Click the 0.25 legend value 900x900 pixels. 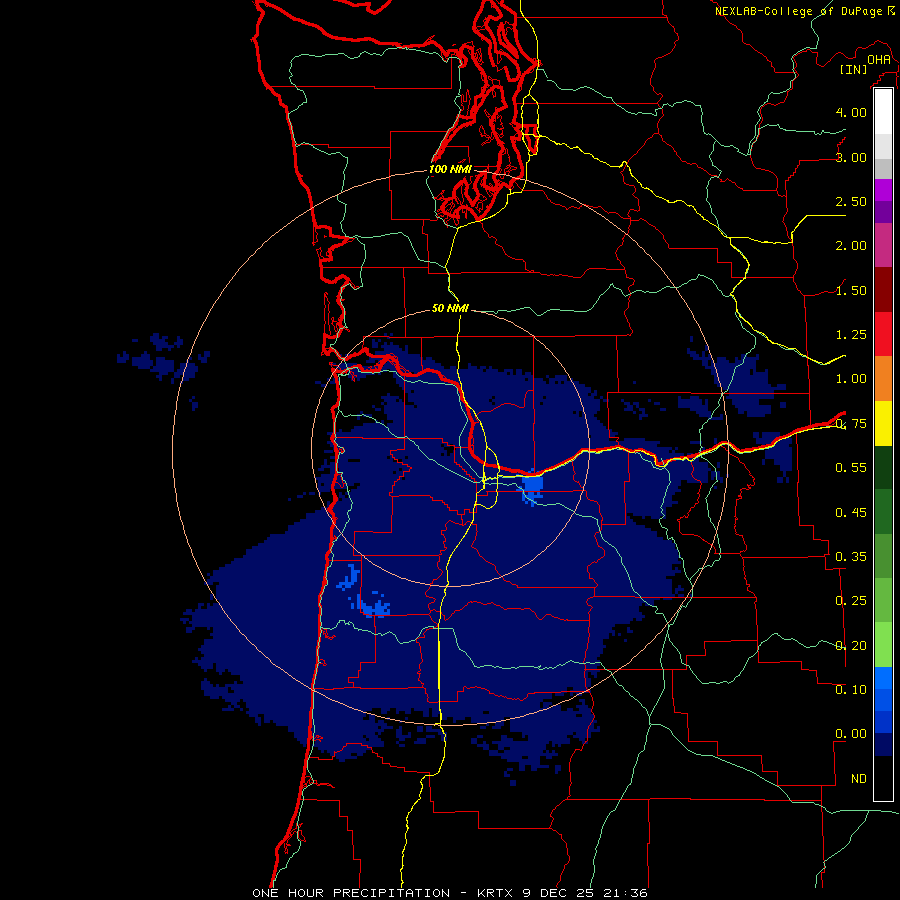pyautogui.click(x=851, y=601)
